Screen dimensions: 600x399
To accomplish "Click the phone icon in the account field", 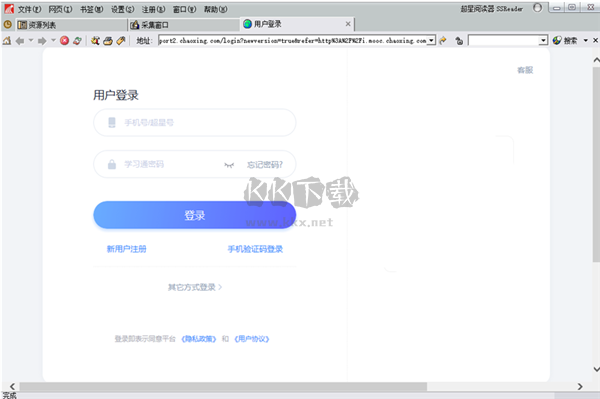I will coord(112,122).
